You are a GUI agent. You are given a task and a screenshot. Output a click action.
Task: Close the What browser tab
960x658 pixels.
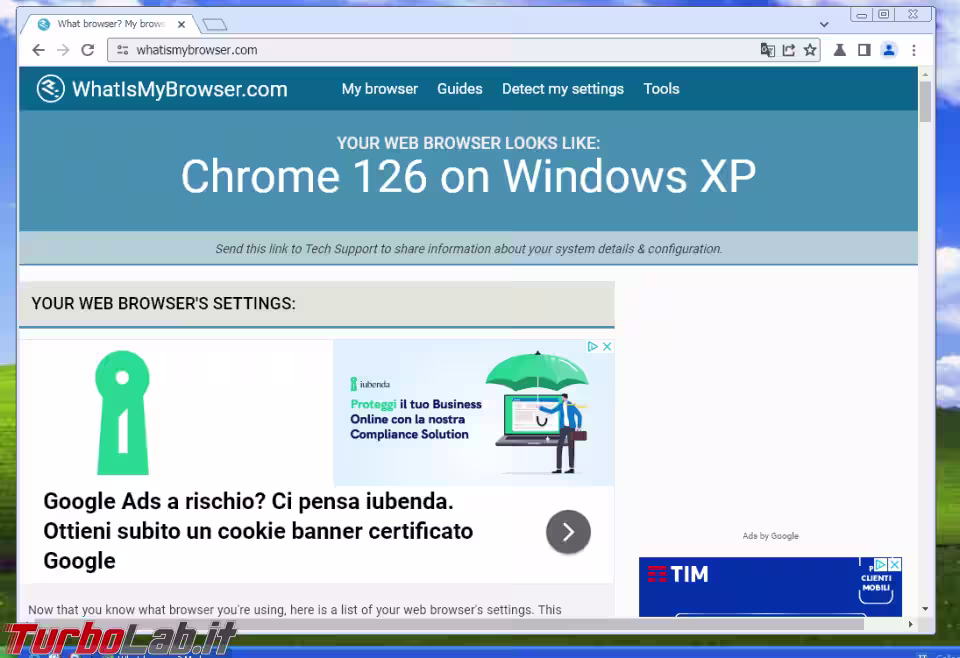181,24
